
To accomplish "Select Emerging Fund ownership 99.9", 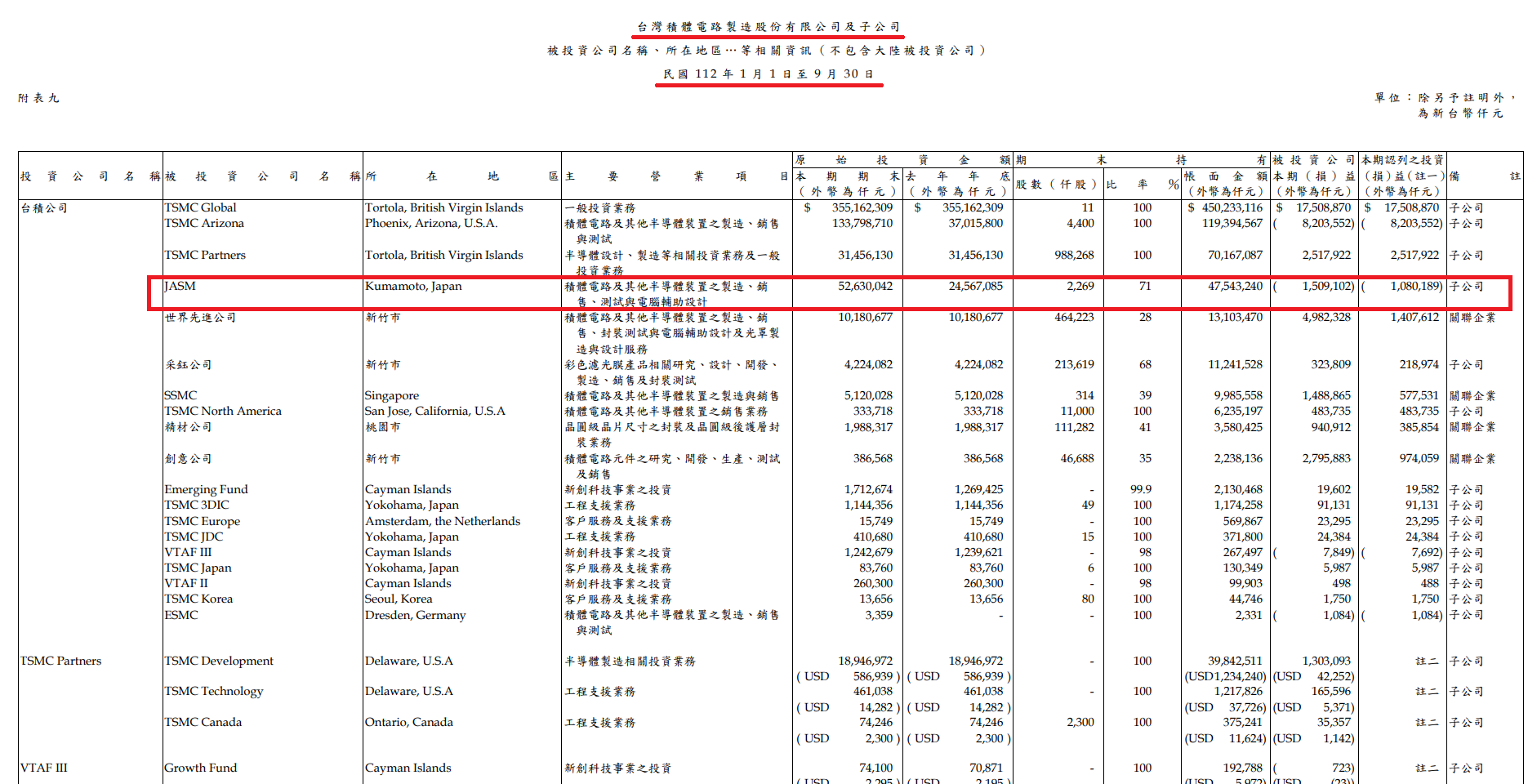I will point(1141,489).
